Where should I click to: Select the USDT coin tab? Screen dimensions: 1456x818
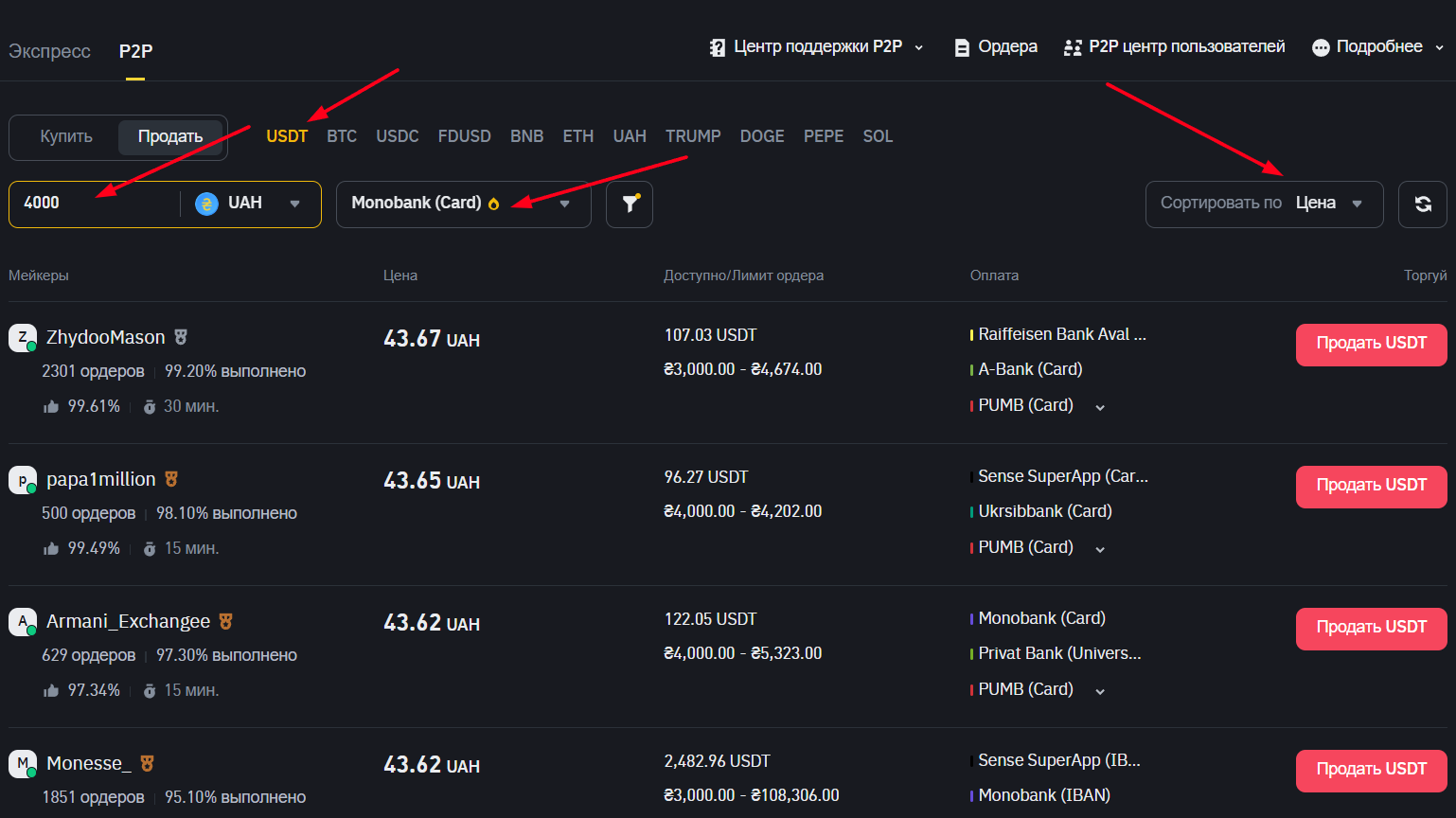[287, 136]
